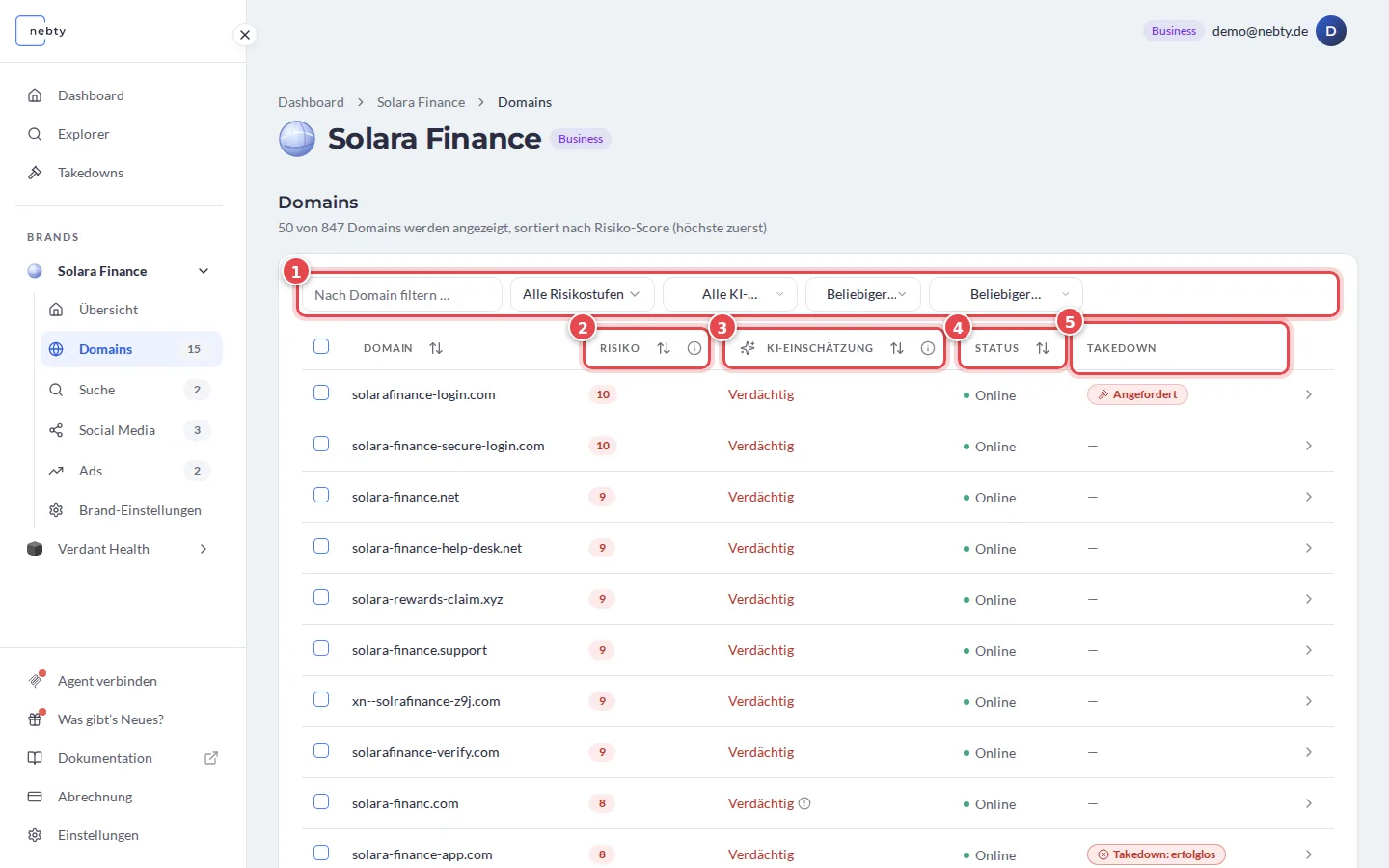Open Social Media under Solara Finance

coord(131,430)
